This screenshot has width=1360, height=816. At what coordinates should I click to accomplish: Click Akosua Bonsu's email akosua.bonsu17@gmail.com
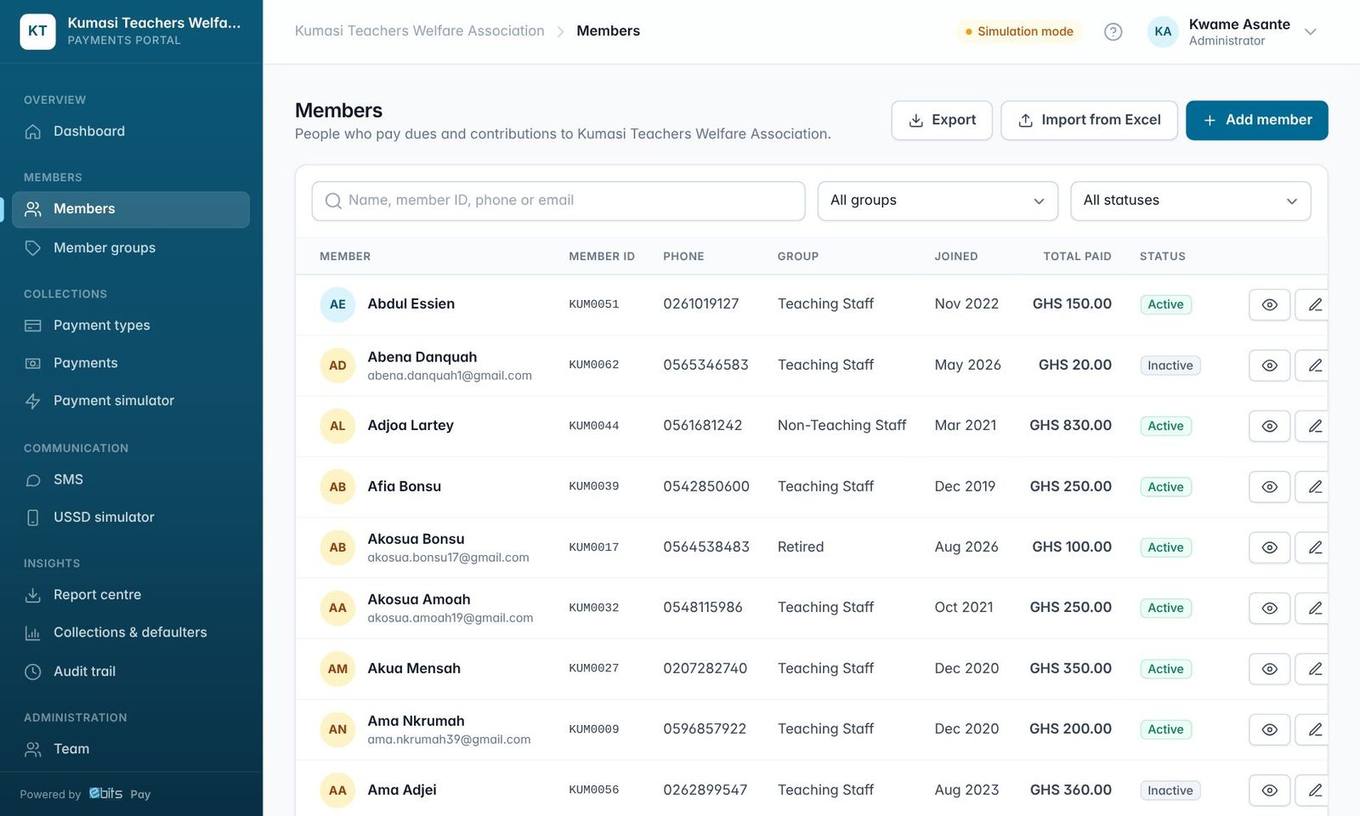coord(448,558)
